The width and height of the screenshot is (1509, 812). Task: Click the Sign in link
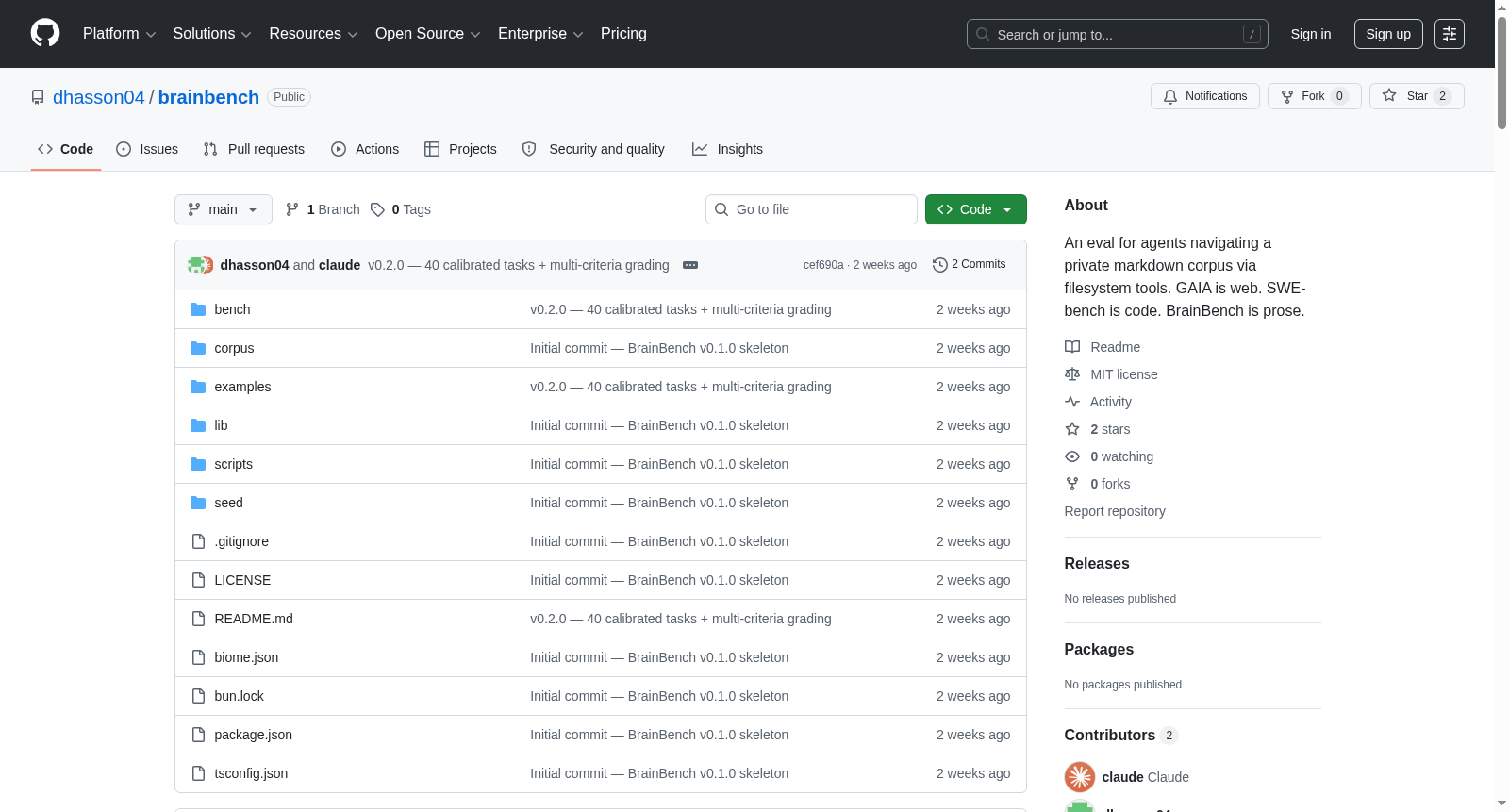[x=1311, y=34]
